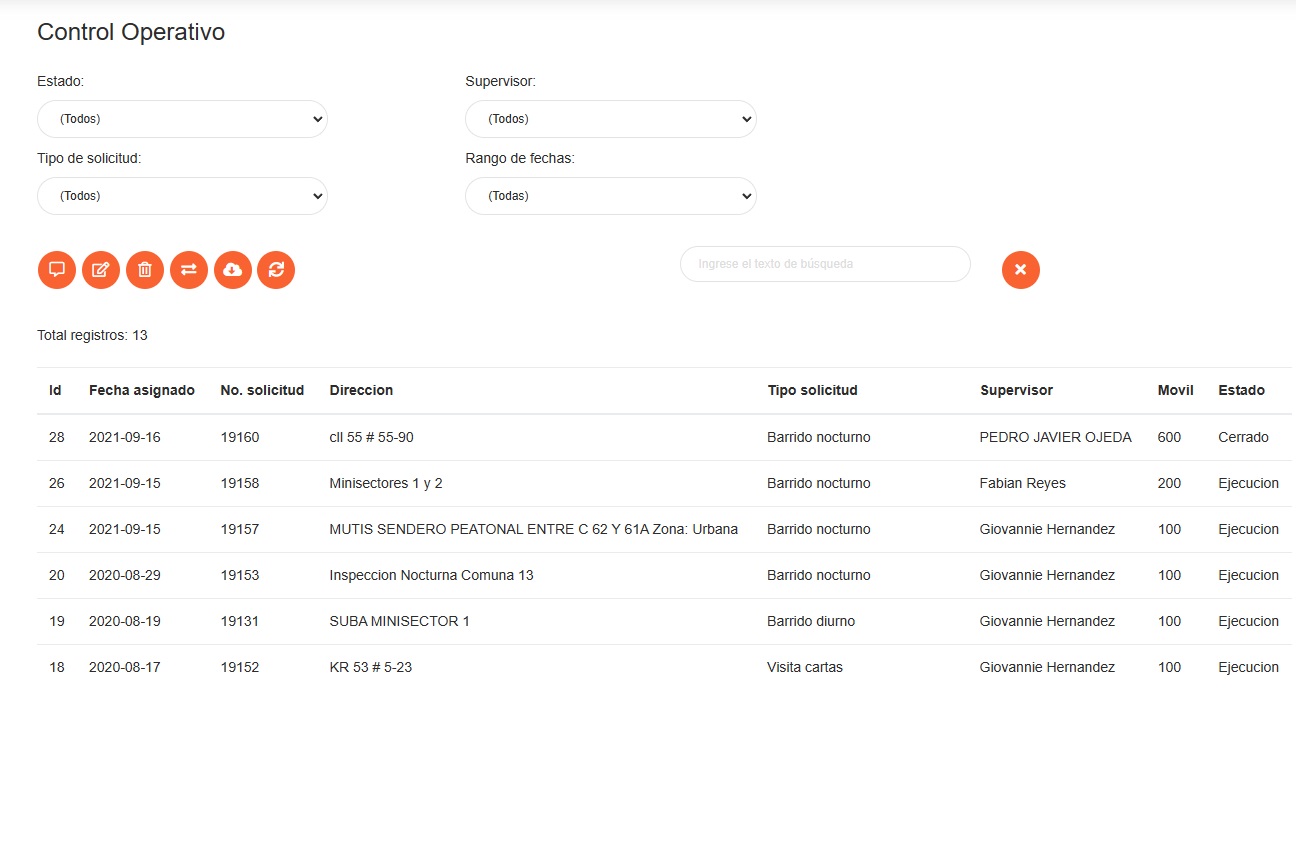1298x847 pixels.
Task: Click the edit record pencil icon
Action: tap(101, 269)
